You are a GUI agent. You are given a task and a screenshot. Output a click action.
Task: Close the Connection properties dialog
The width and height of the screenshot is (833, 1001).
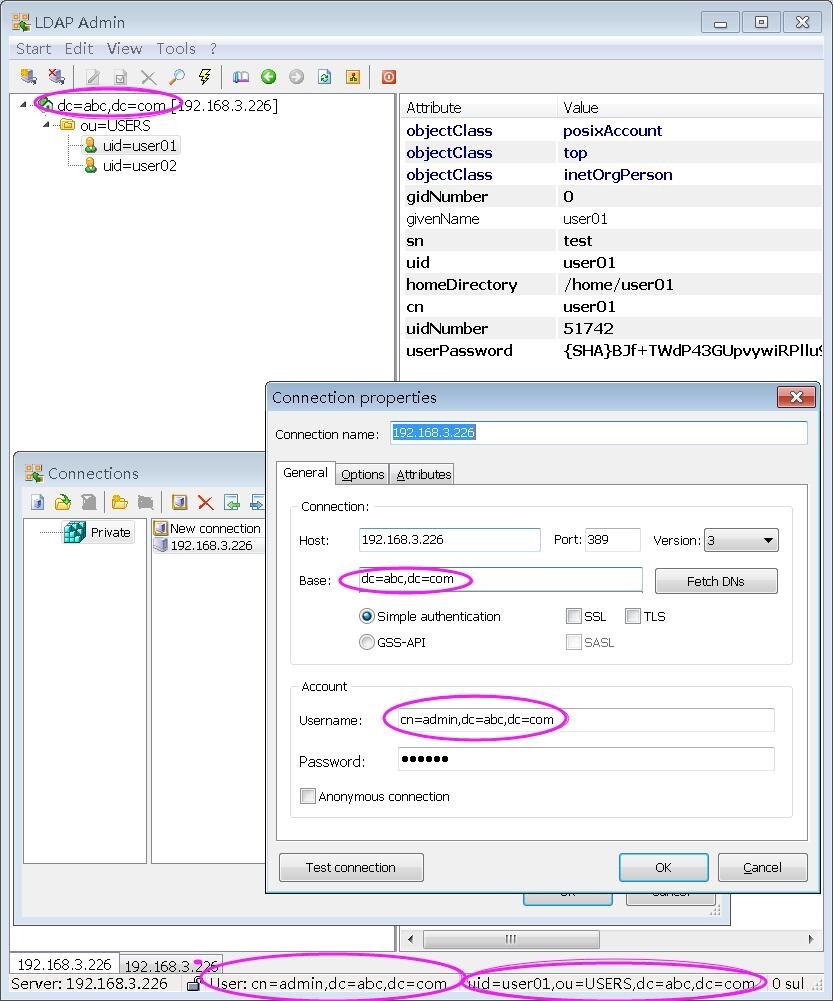click(796, 397)
